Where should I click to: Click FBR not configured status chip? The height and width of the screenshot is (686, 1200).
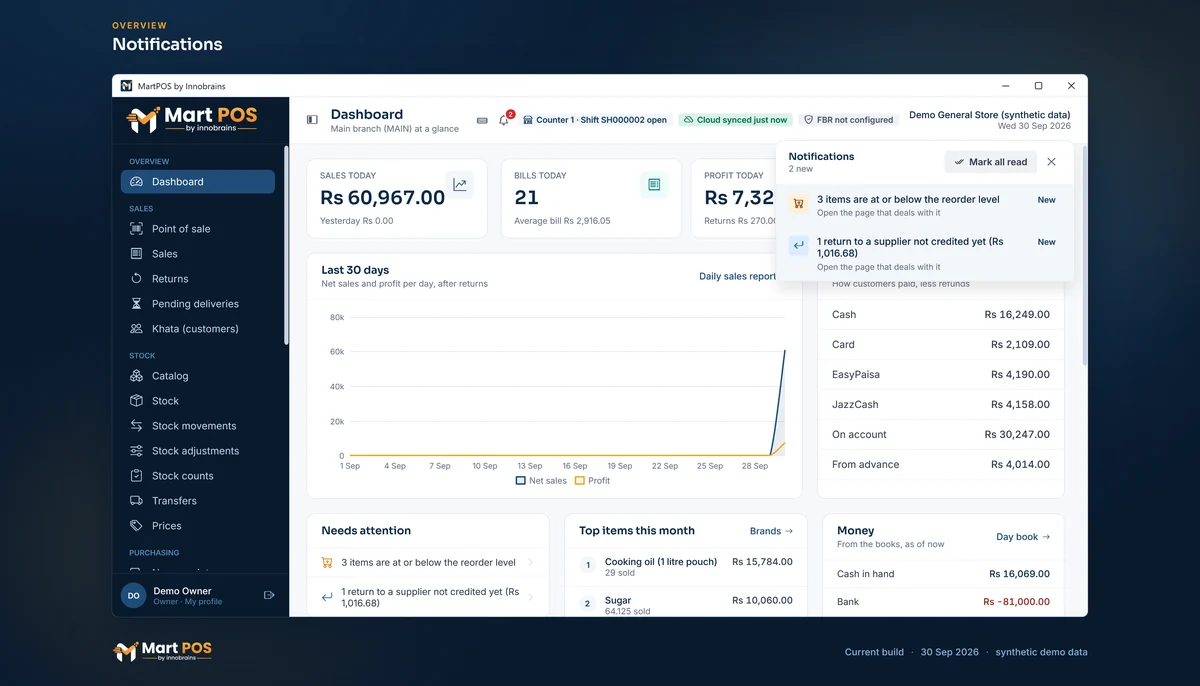[x=849, y=120]
